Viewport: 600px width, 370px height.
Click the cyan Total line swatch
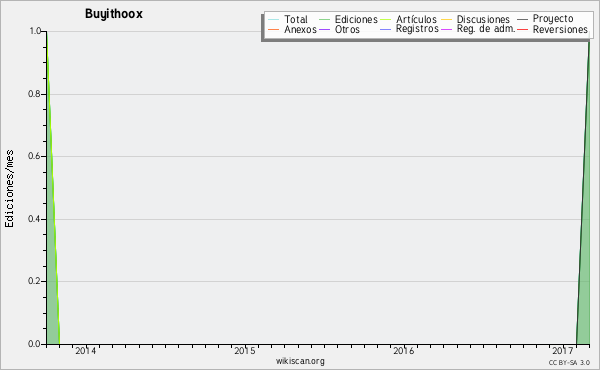[273, 20]
